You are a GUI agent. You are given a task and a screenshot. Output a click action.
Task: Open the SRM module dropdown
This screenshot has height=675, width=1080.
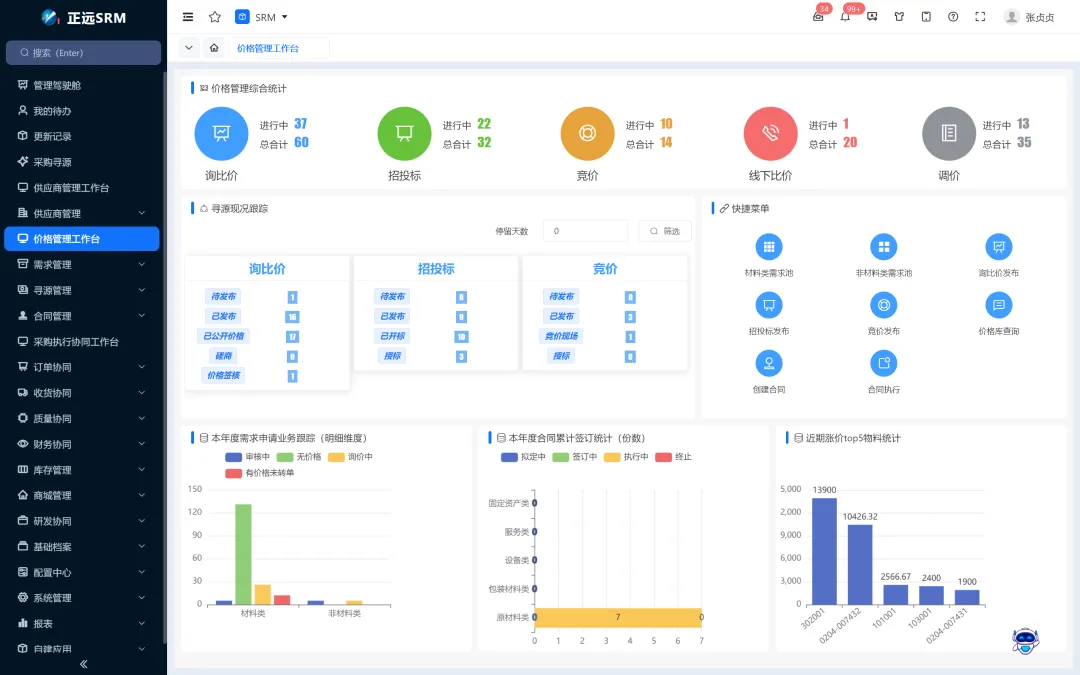coord(261,17)
